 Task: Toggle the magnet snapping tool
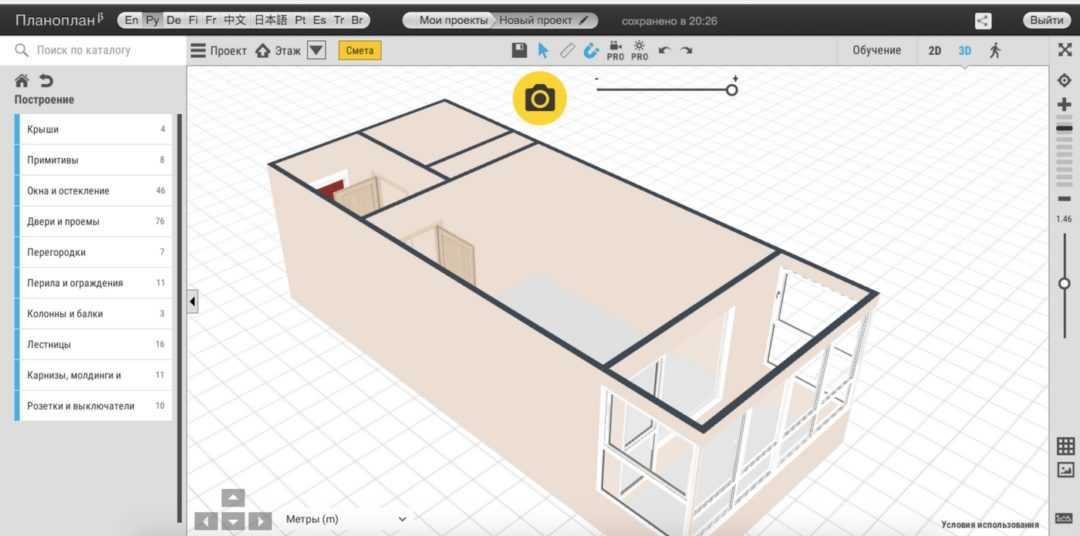click(x=591, y=50)
